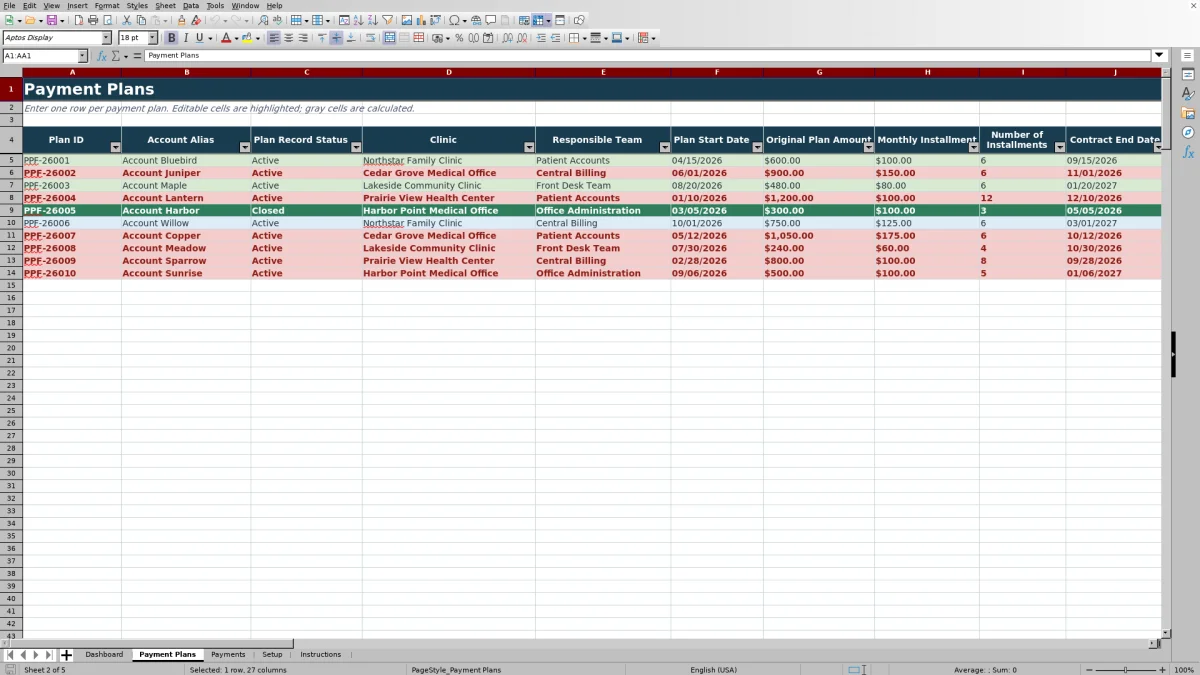
Task: Open Responsible Team filter dropdown
Action: pyautogui.click(x=665, y=147)
